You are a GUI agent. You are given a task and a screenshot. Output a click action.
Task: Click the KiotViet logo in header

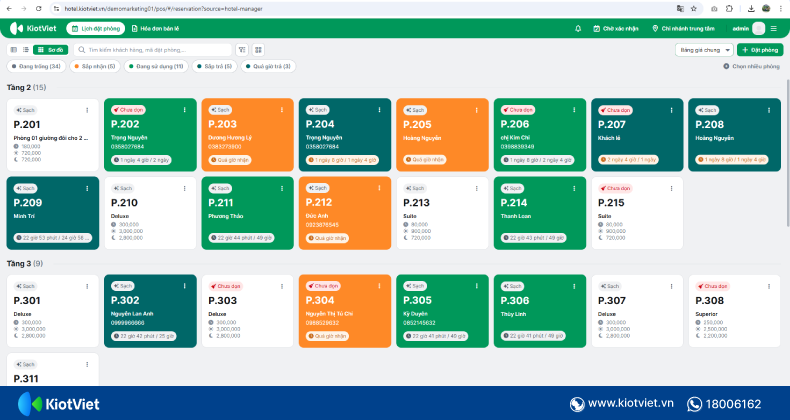coord(33,28)
